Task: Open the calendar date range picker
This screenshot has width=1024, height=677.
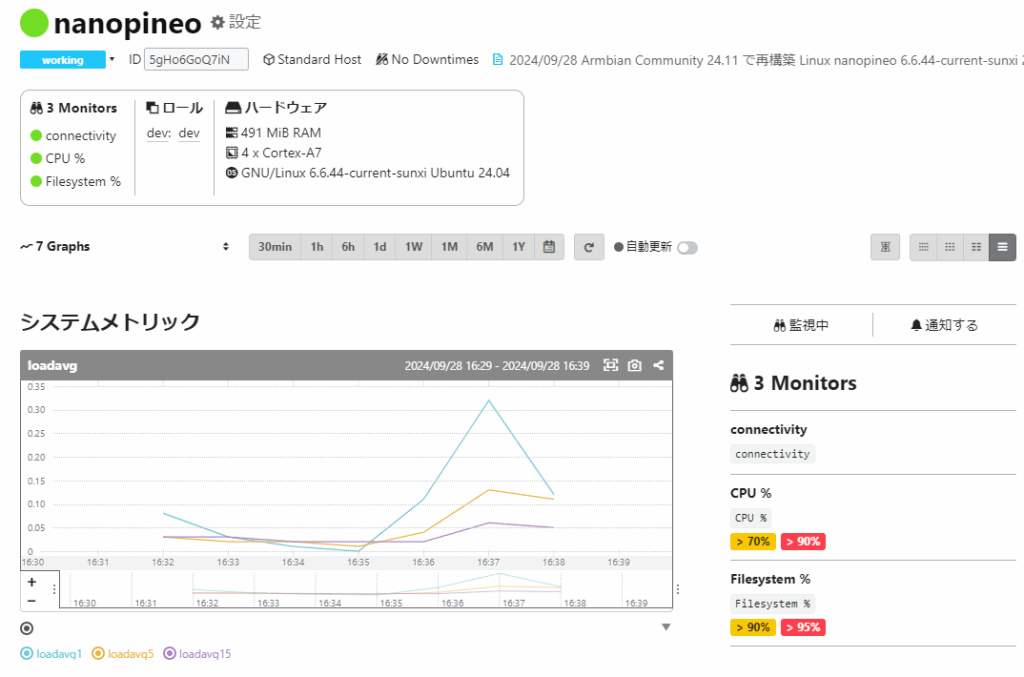Action: (549, 247)
